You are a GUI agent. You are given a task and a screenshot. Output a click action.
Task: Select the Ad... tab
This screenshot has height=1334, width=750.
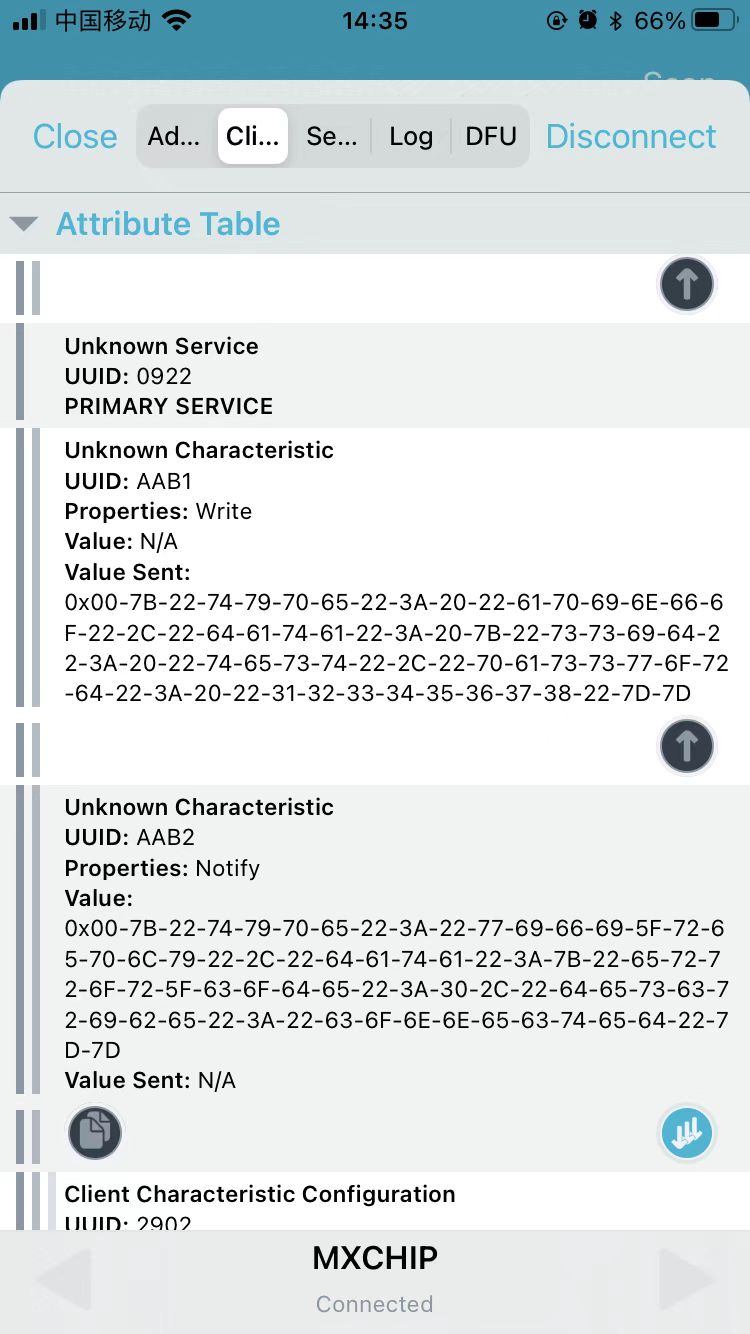(175, 136)
